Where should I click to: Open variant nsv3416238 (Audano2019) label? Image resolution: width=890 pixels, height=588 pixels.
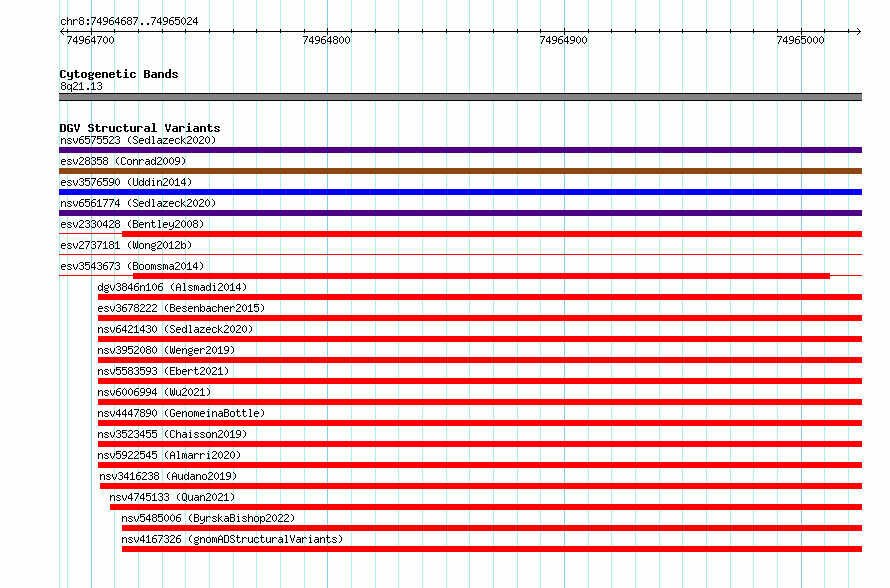click(x=169, y=476)
